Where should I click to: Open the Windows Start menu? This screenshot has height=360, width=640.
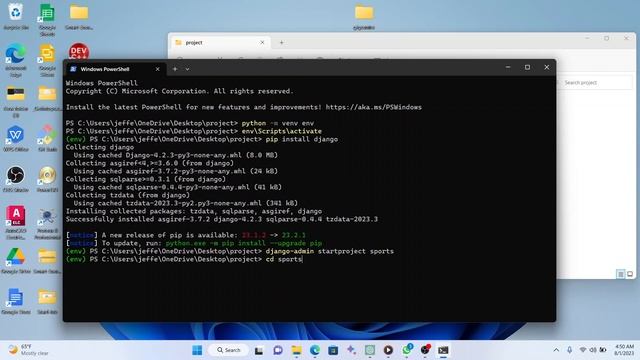197,350
